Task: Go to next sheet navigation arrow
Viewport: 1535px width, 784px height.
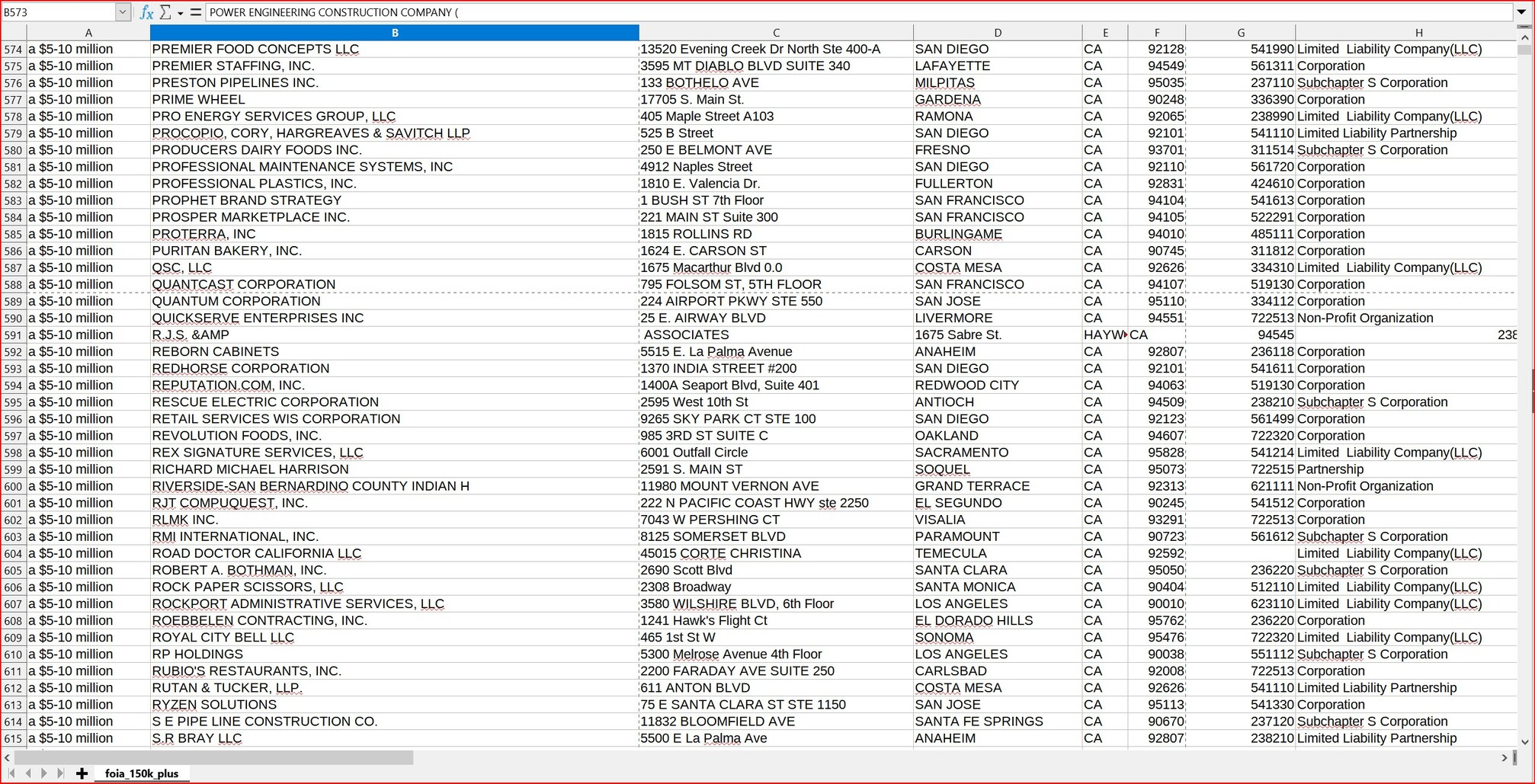Action: click(x=44, y=773)
